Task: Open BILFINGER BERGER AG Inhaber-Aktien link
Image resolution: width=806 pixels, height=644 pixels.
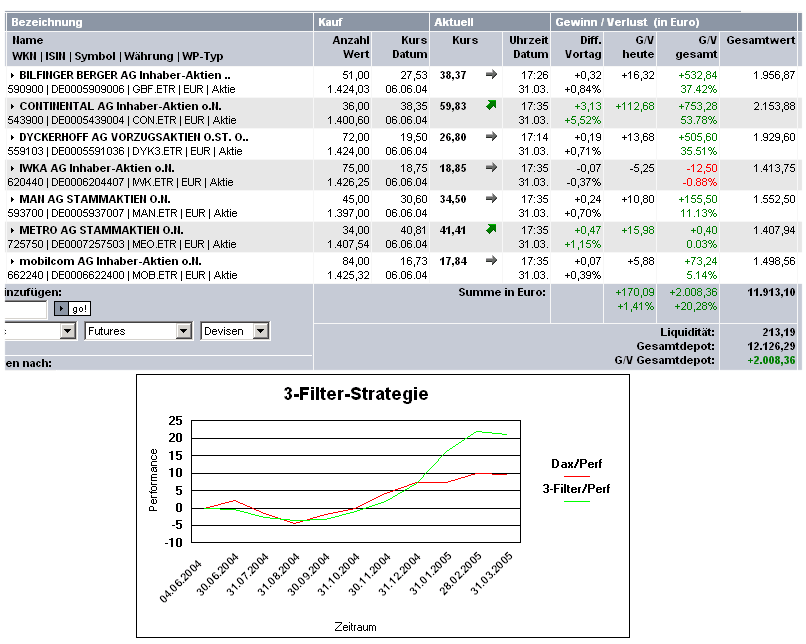Action: click(124, 75)
